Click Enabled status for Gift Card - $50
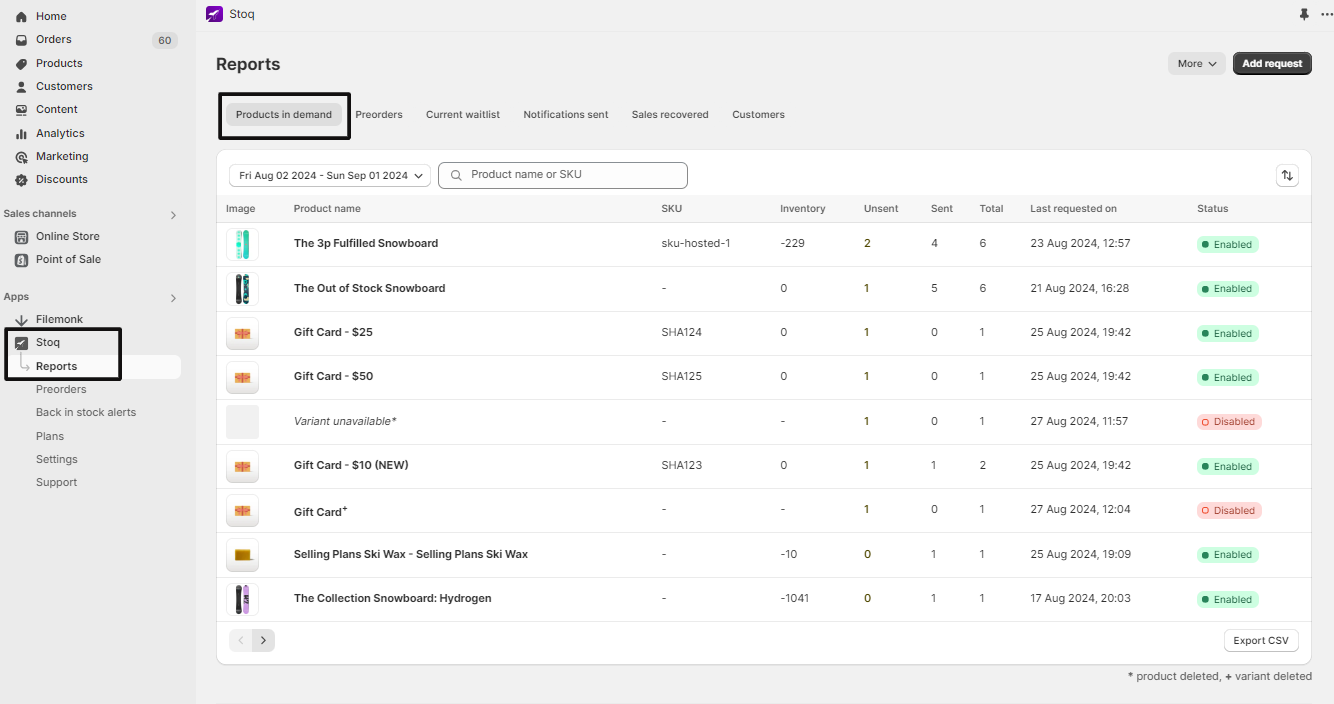This screenshot has width=1334, height=704. [1228, 378]
